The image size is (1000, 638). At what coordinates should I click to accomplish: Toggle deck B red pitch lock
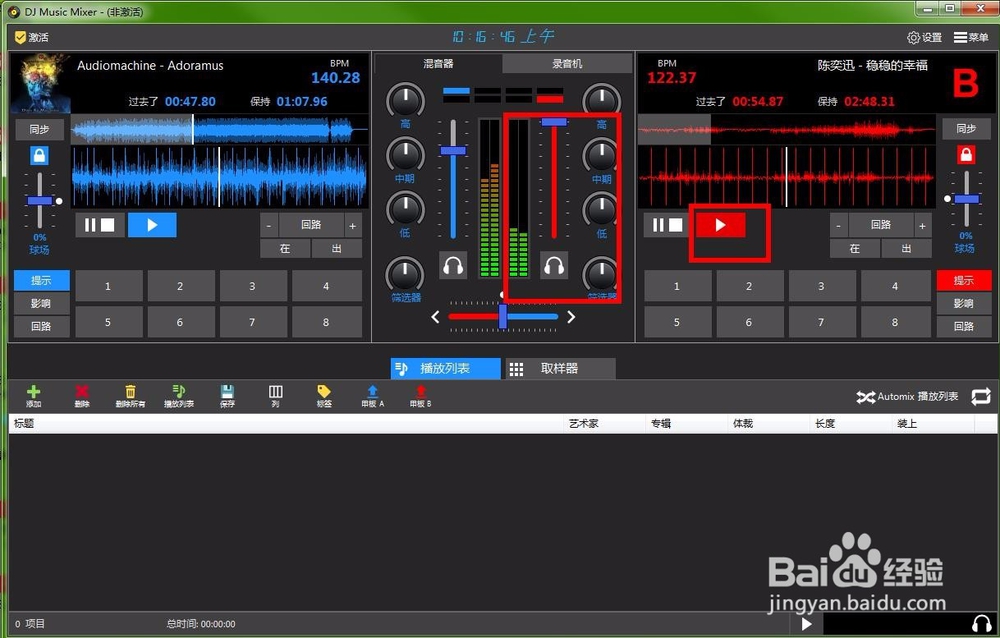click(x=966, y=154)
